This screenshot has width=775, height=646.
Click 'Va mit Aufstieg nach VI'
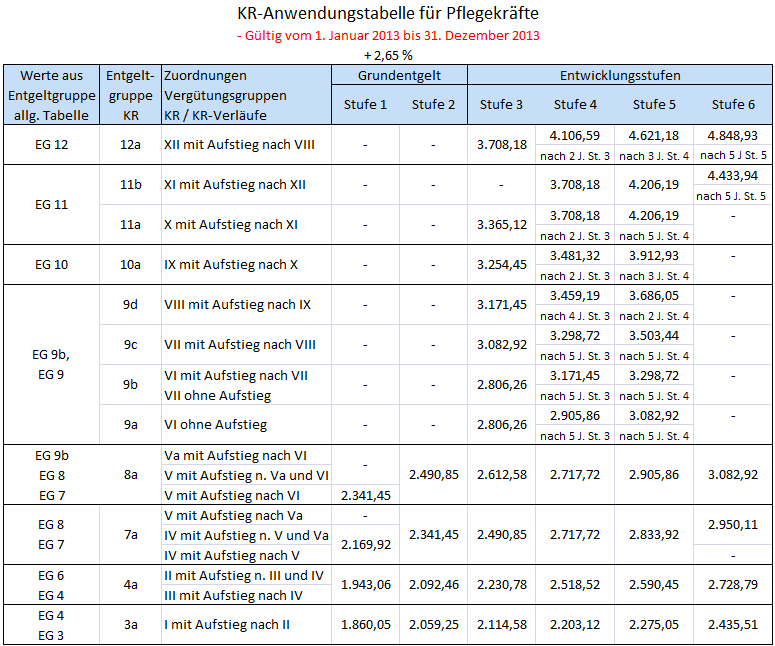pos(235,455)
